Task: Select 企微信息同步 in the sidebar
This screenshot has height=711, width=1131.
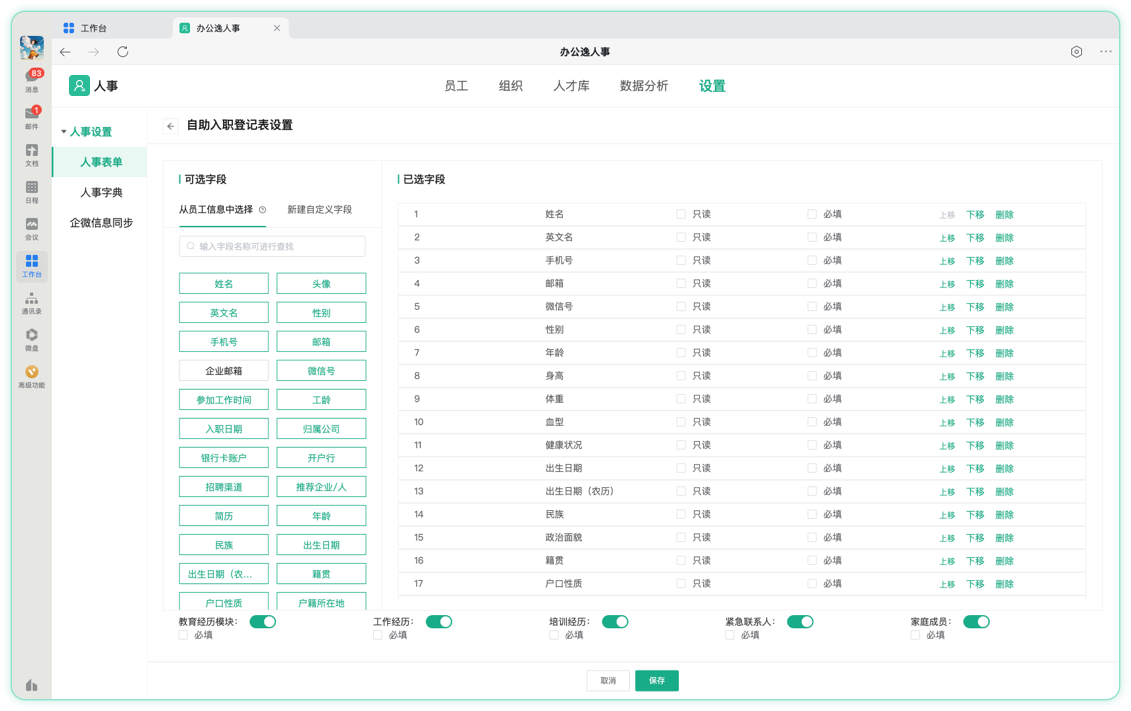Action: [x=101, y=223]
